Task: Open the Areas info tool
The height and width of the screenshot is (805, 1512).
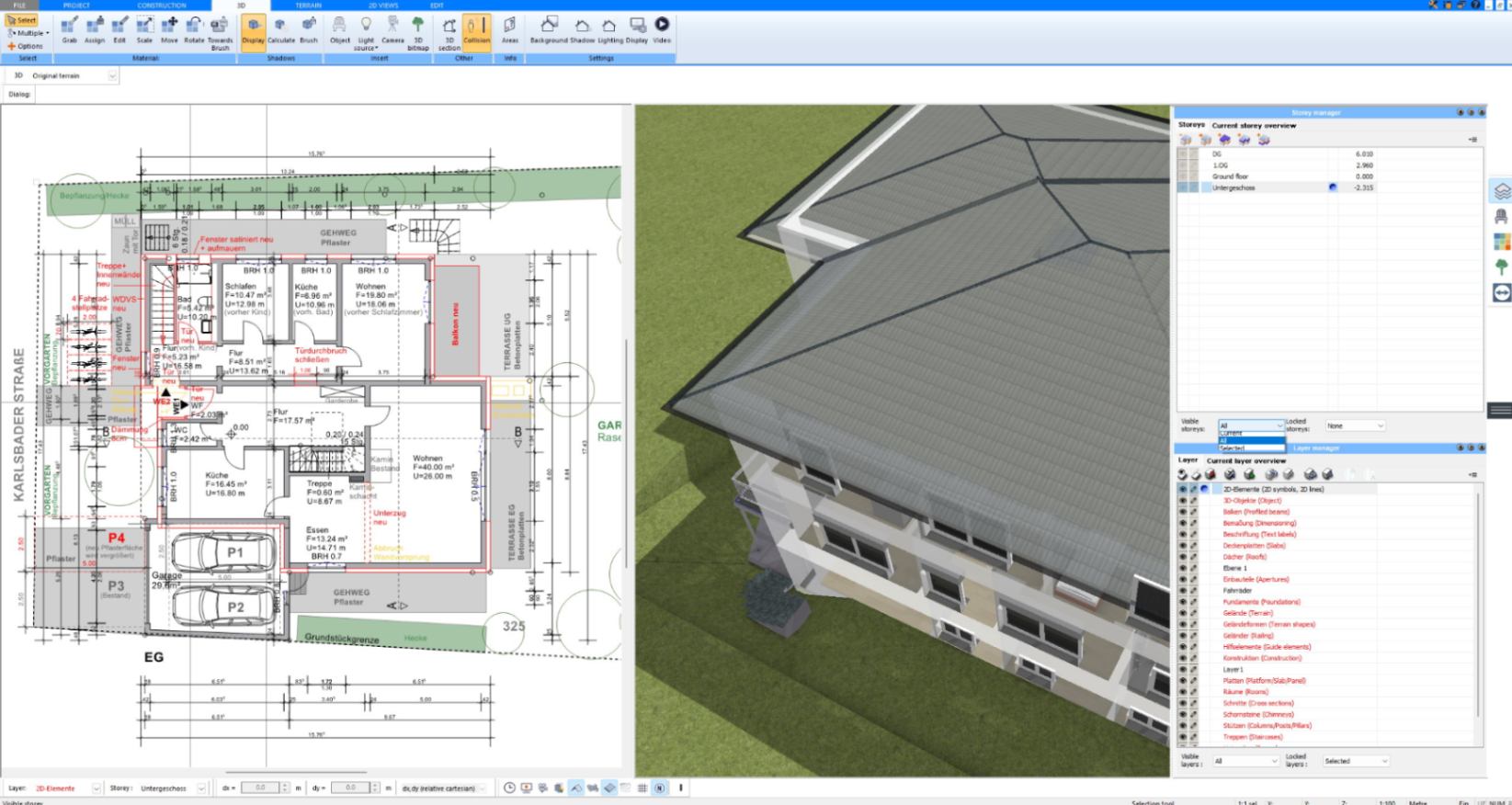Action: [x=510, y=30]
